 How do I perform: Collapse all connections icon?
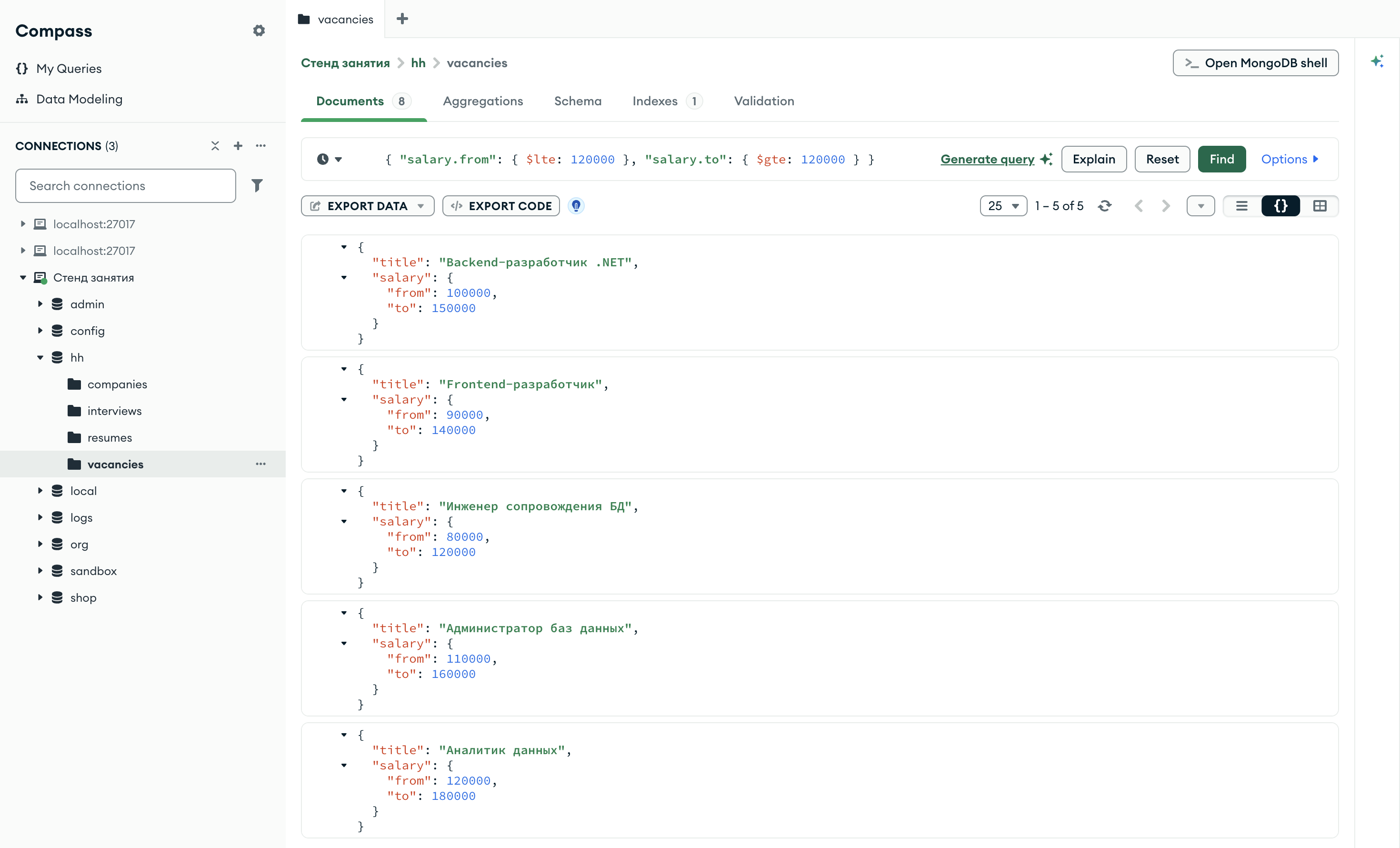(x=215, y=146)
